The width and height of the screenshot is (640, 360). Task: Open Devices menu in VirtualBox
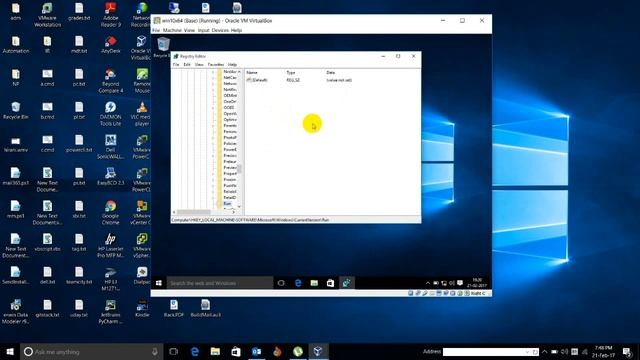tap(220, 31)
